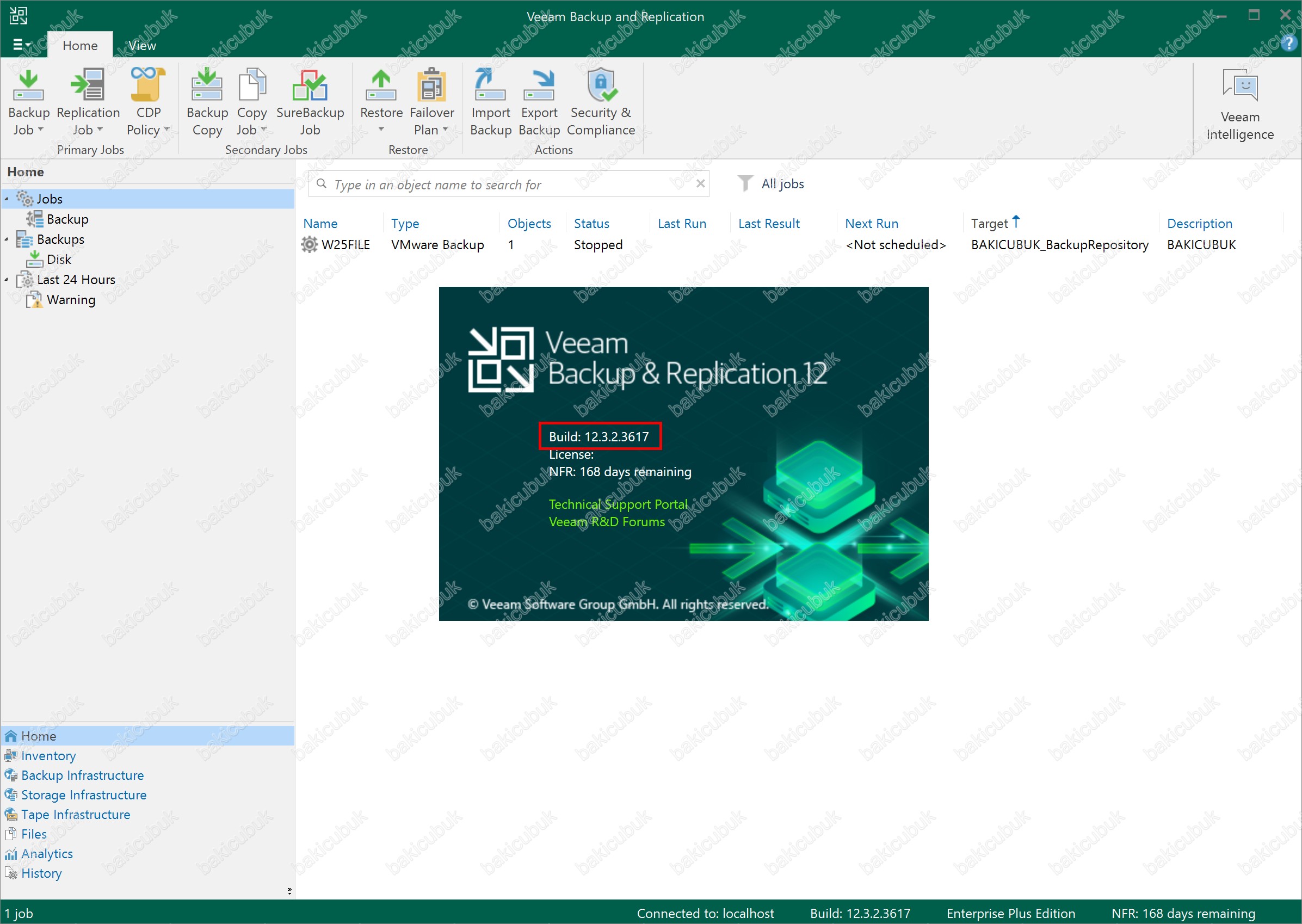This screenshot has width=1302, height=924.
Task: Create a SureBackup Job
Action: pyautogui.click(x=310, y=102)
